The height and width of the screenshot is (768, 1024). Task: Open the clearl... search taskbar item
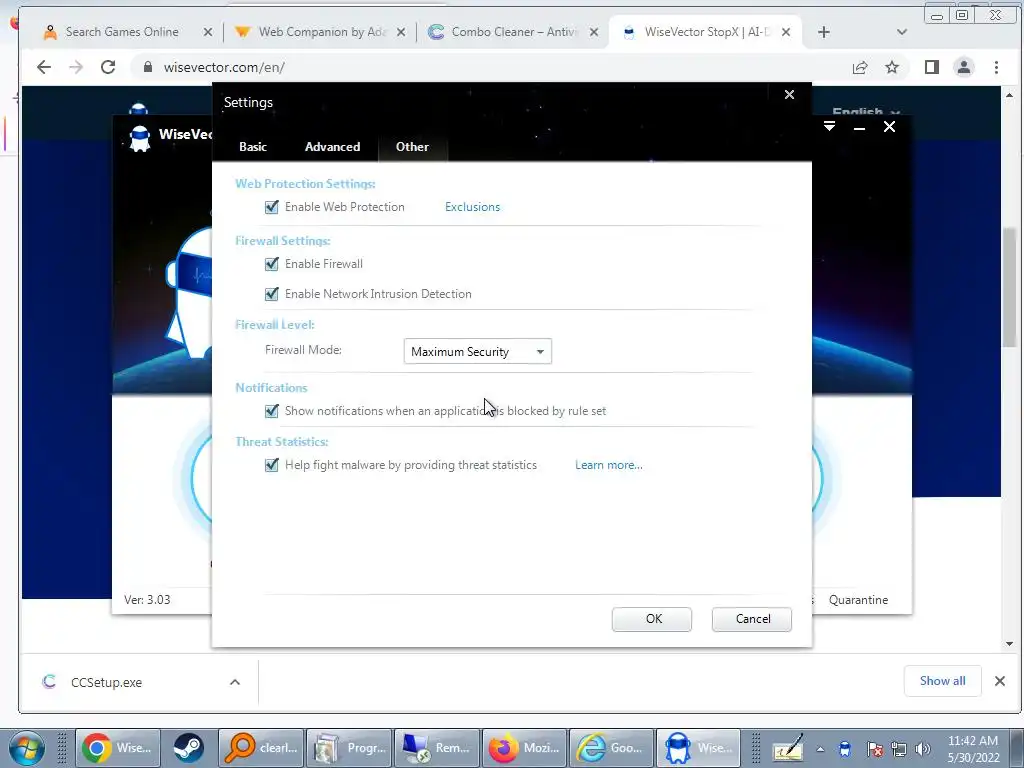point(261,748)
